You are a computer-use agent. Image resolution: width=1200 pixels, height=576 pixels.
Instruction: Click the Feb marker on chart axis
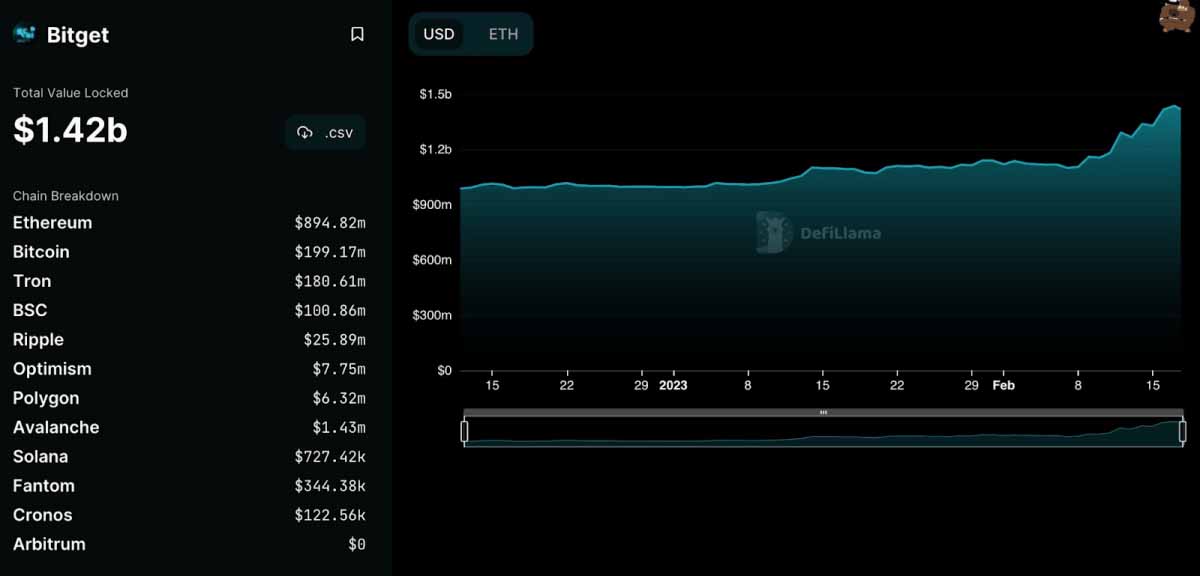1003,385
